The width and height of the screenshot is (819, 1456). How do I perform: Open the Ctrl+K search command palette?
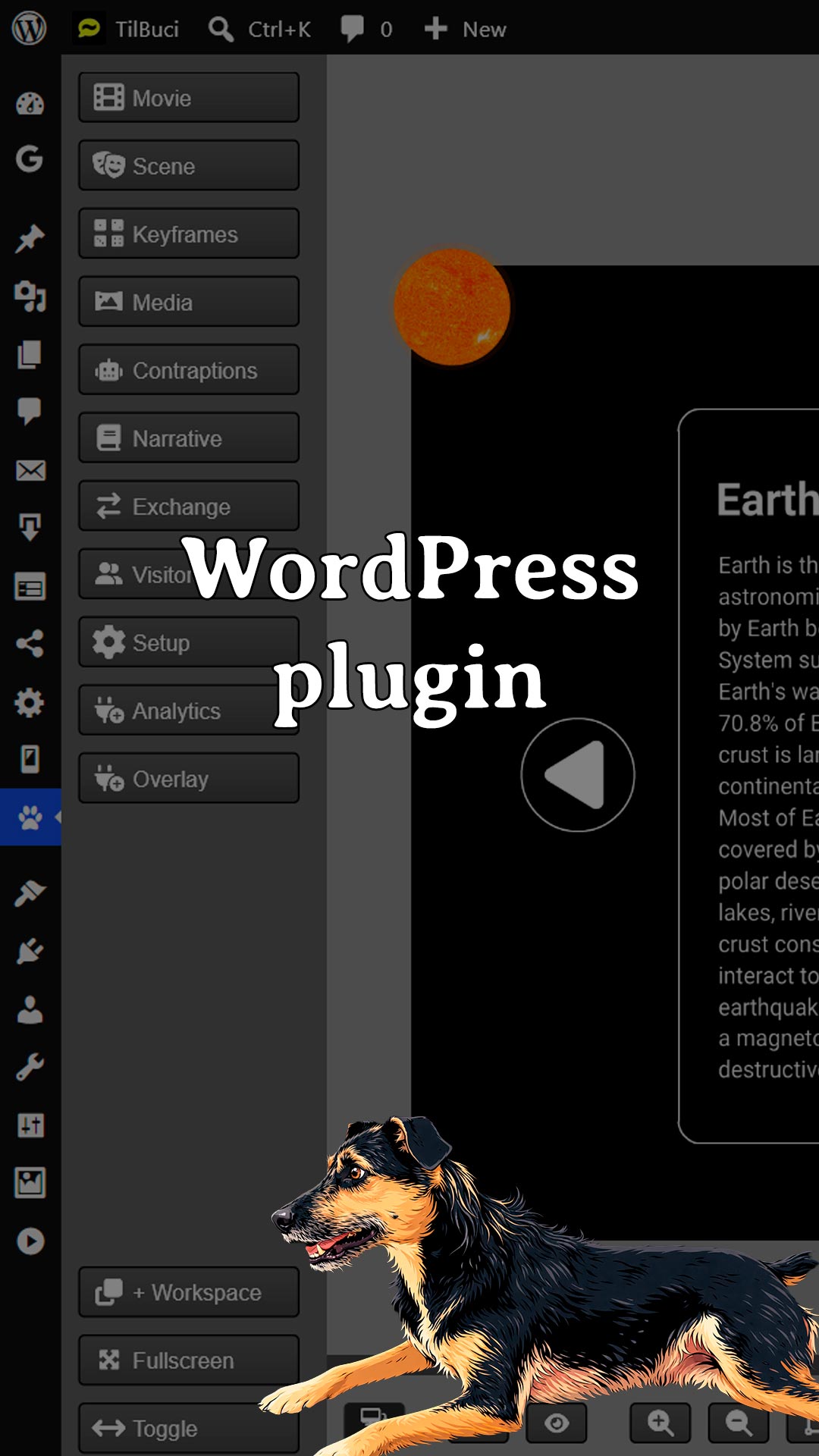(259, 29)
